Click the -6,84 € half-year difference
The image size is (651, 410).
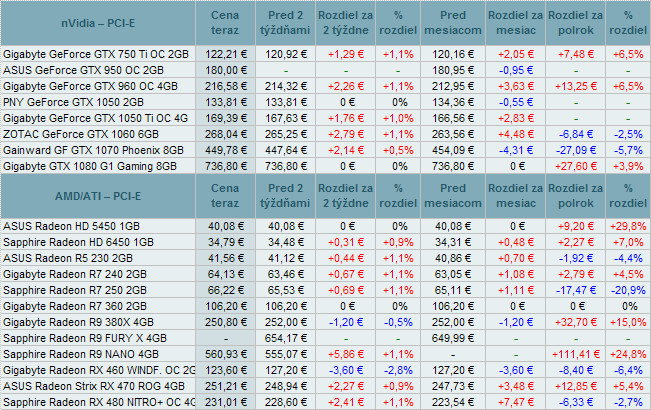(575, 134)
